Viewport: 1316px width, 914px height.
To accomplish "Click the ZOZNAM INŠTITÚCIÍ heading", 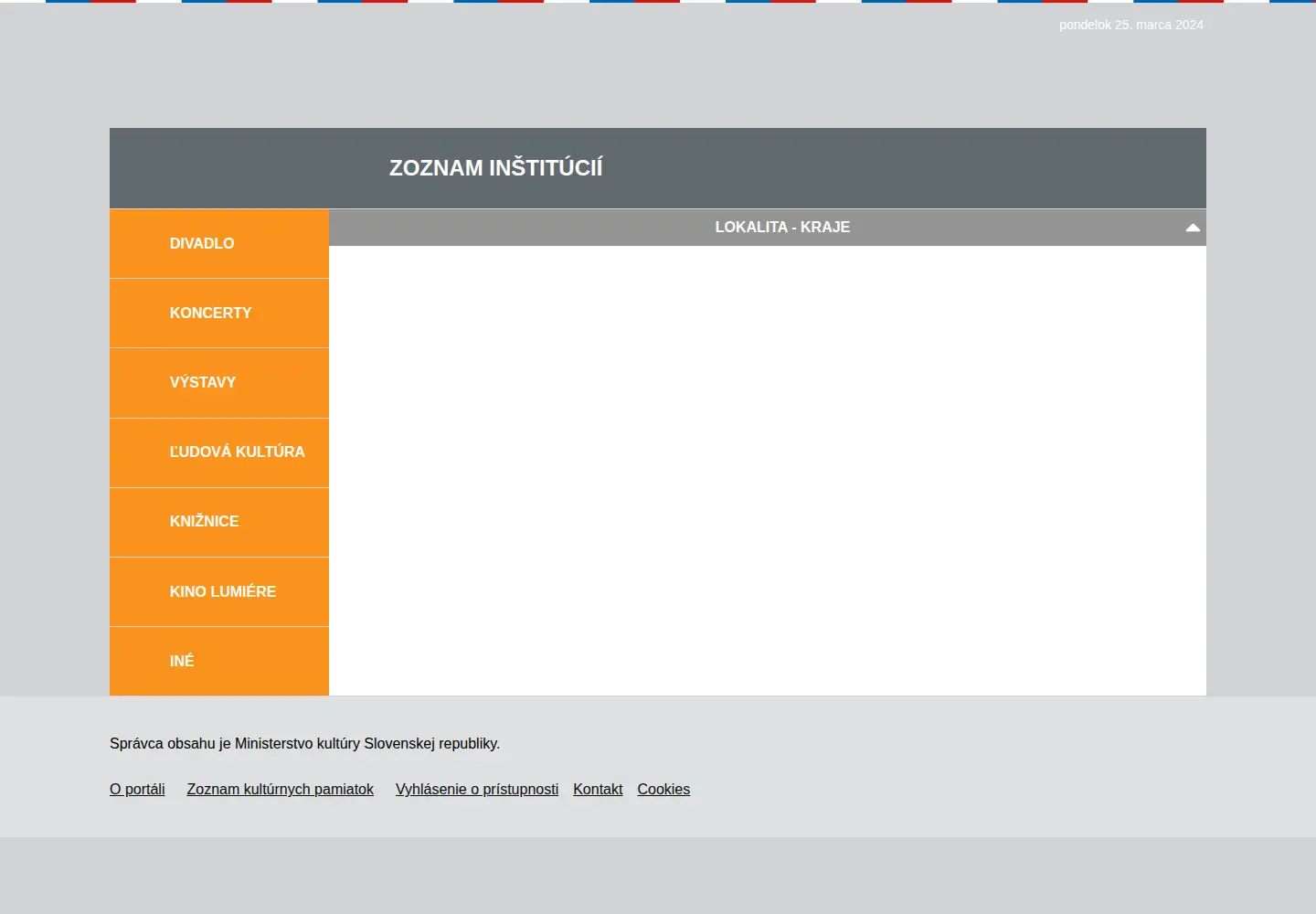I will pyautogui.click(x=496, y=168).
